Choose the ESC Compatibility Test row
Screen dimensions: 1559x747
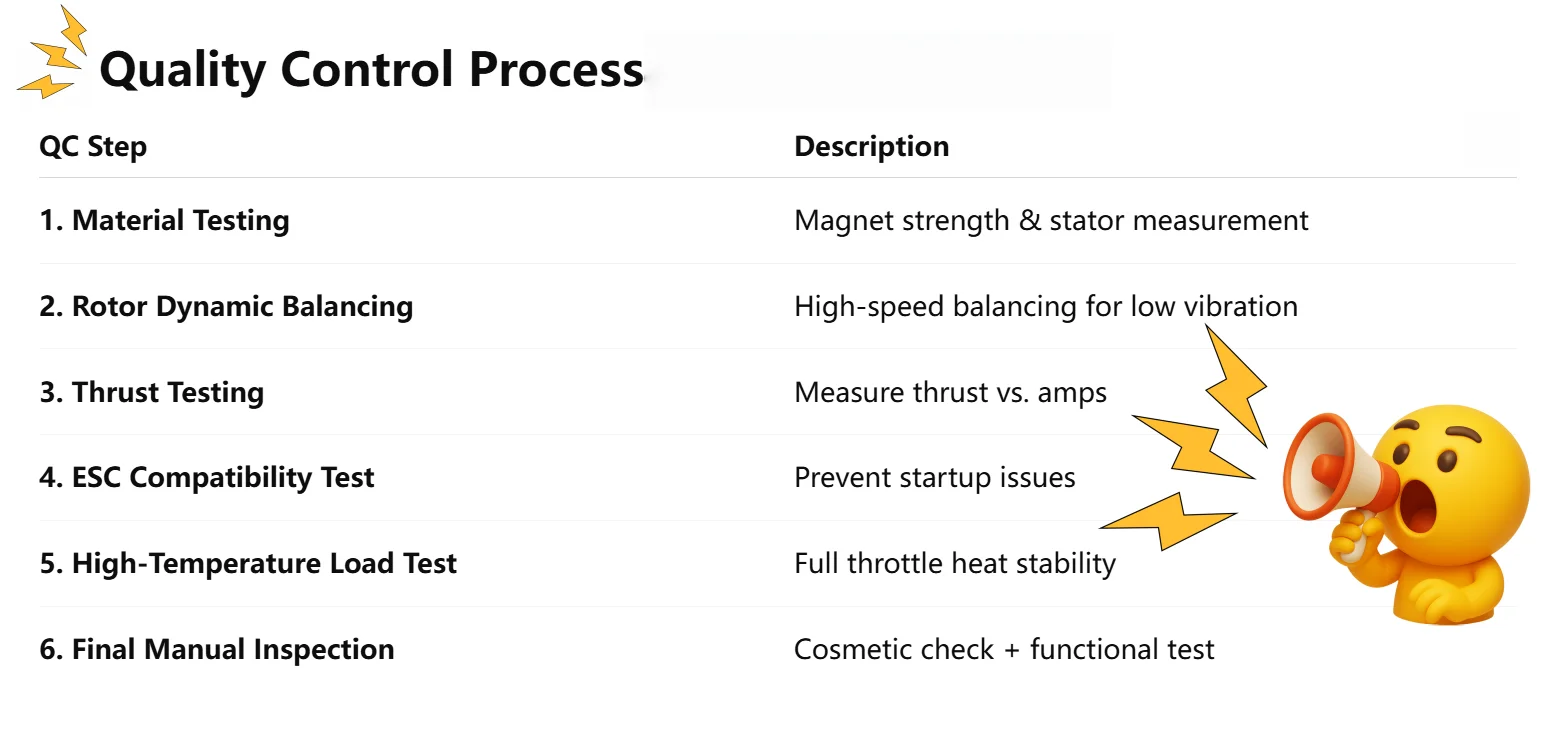pos(207,477)
